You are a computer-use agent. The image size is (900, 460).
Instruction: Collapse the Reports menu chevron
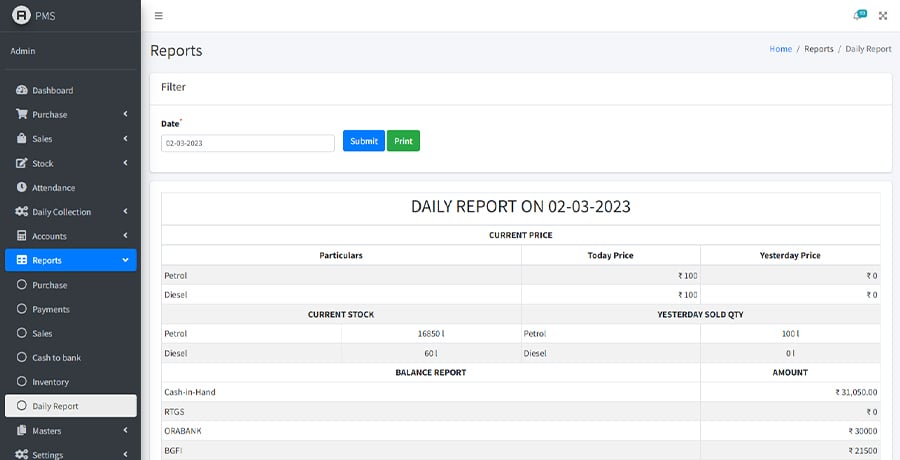(125, 260)
